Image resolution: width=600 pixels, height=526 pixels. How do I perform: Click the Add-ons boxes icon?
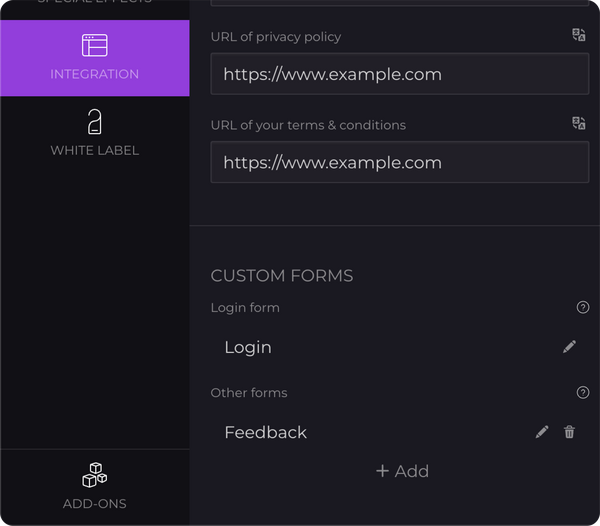pyautogui.click(x=95, y=474)
